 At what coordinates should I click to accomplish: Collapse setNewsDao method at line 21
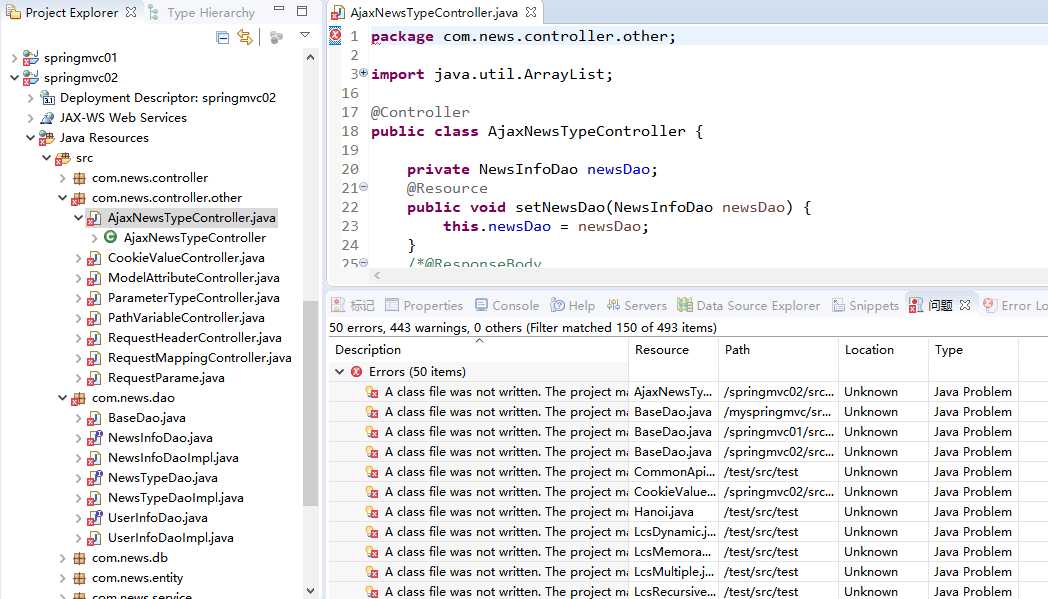coord(364,187)
